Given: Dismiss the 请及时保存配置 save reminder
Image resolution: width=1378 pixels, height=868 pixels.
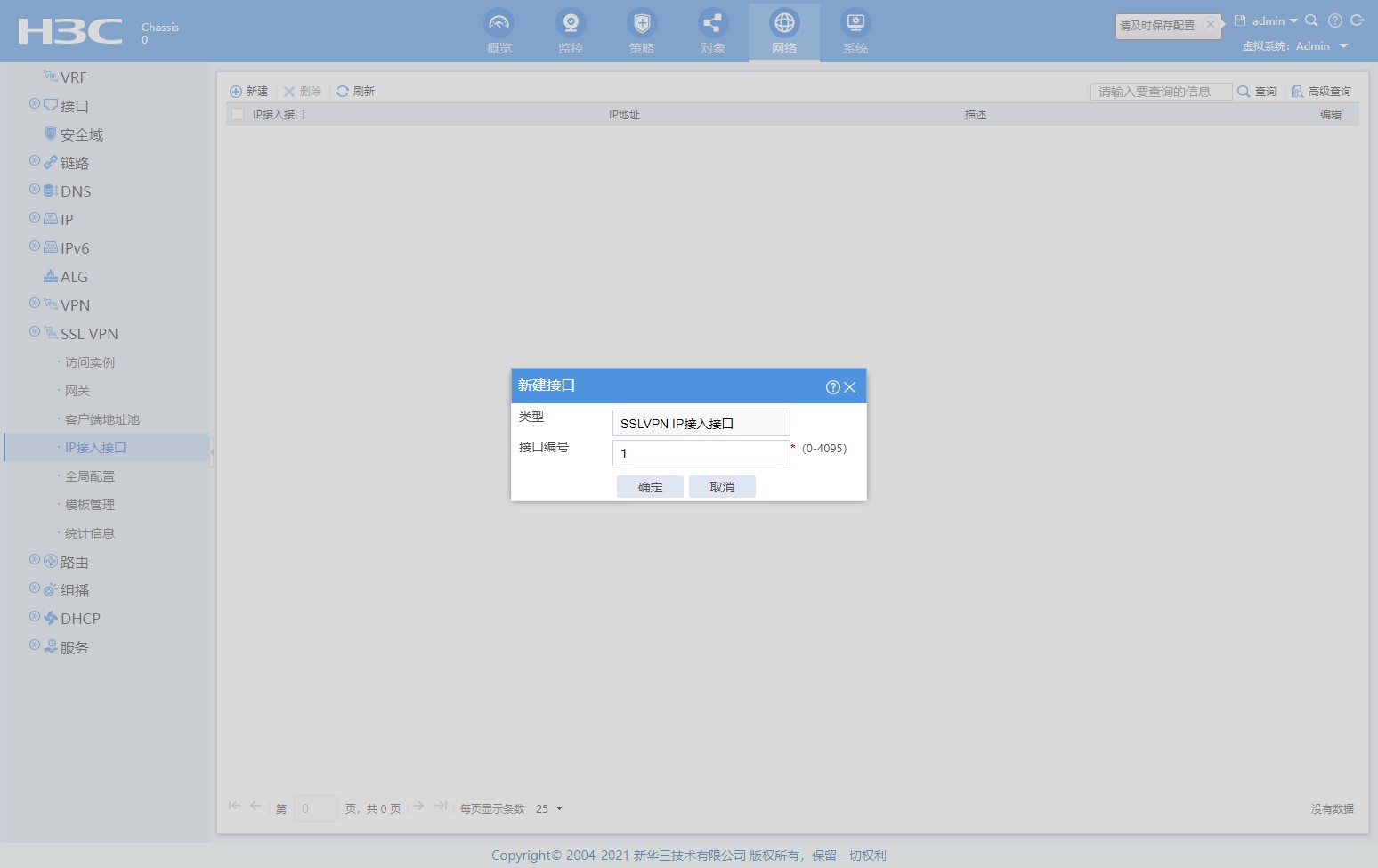Looking at the screenshot, I should (1211, 25).
